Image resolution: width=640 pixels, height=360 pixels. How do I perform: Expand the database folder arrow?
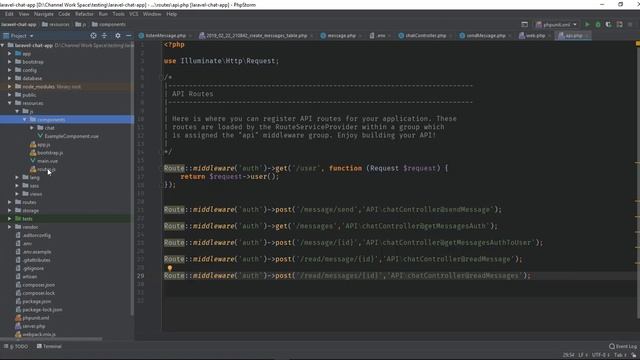(x=10, y=78)
